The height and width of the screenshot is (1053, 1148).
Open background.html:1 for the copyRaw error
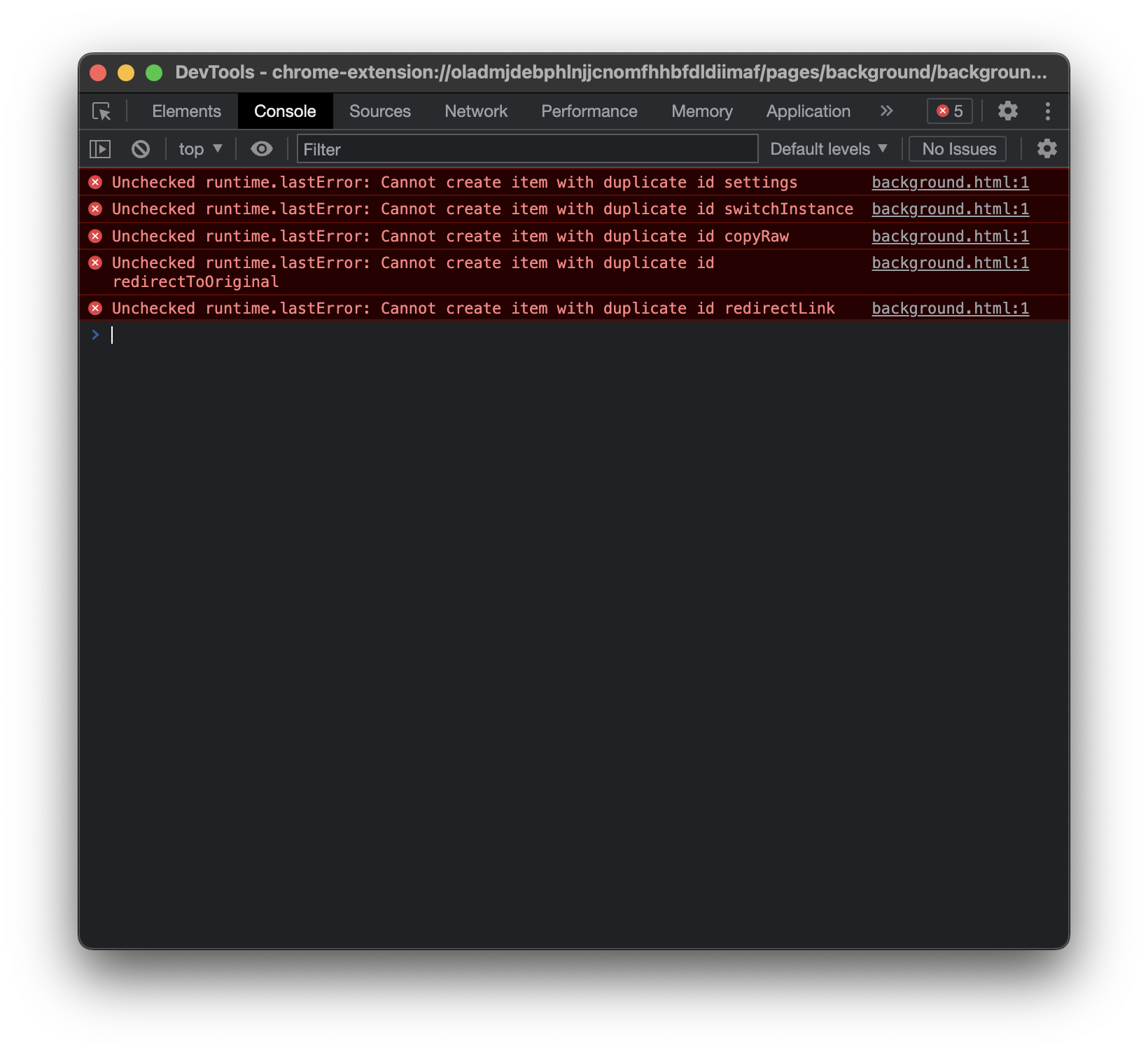click(950, 236)
